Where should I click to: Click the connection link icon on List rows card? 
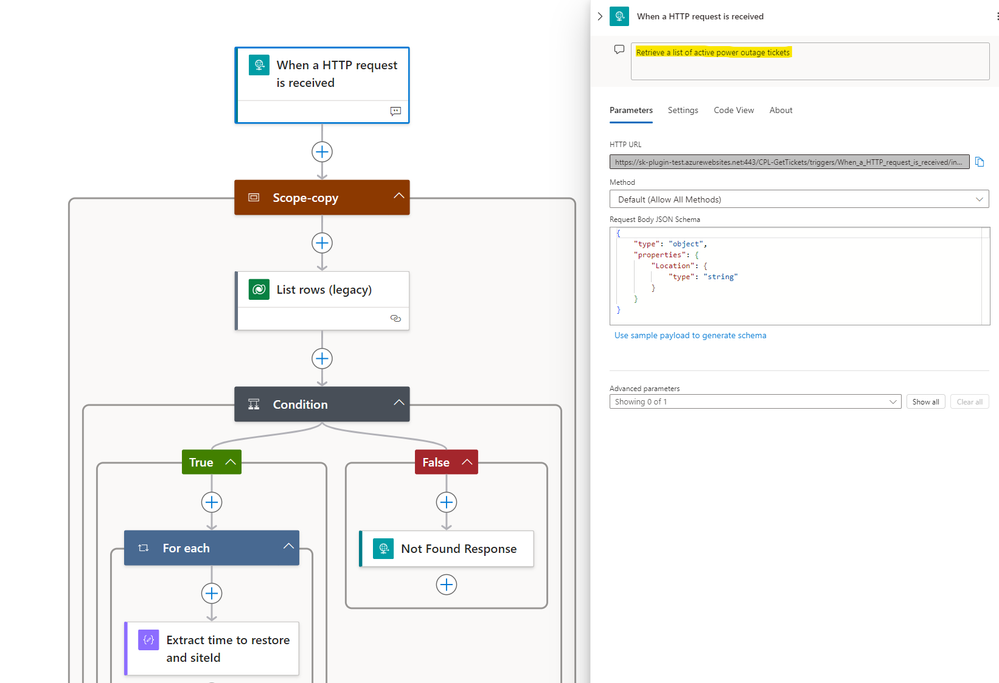coord(396,318)
